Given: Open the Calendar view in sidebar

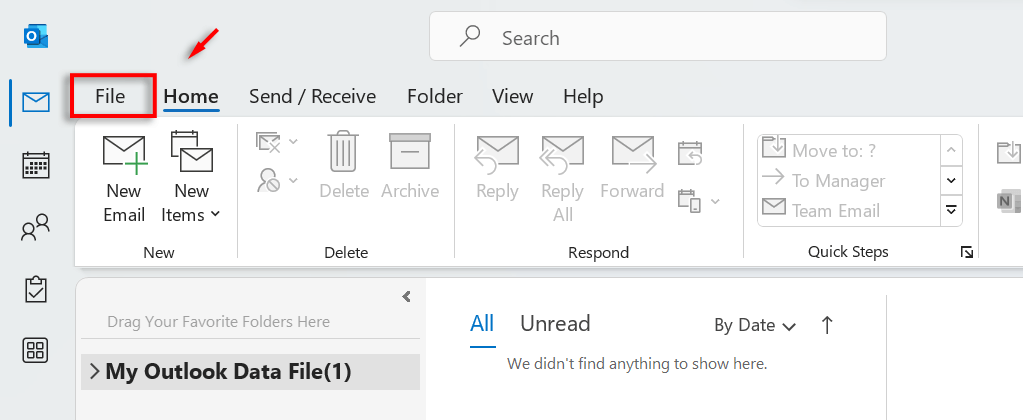Looking at the screenshot, I should pos(36,165).
